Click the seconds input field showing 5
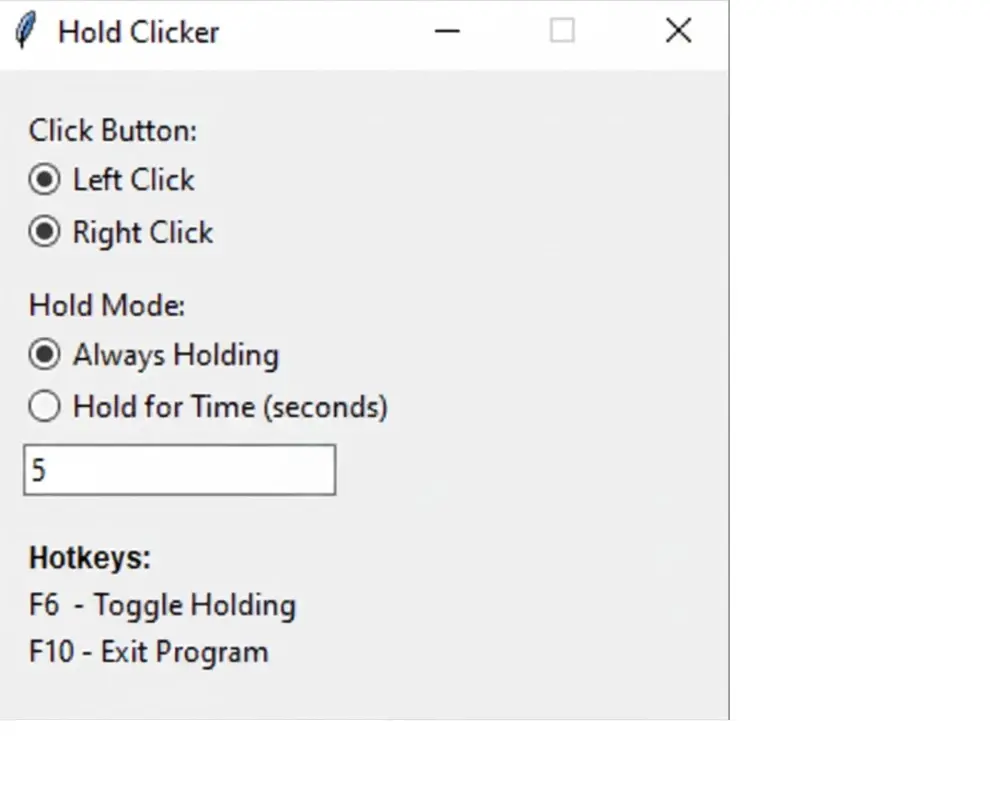 [x=178, y=469]
